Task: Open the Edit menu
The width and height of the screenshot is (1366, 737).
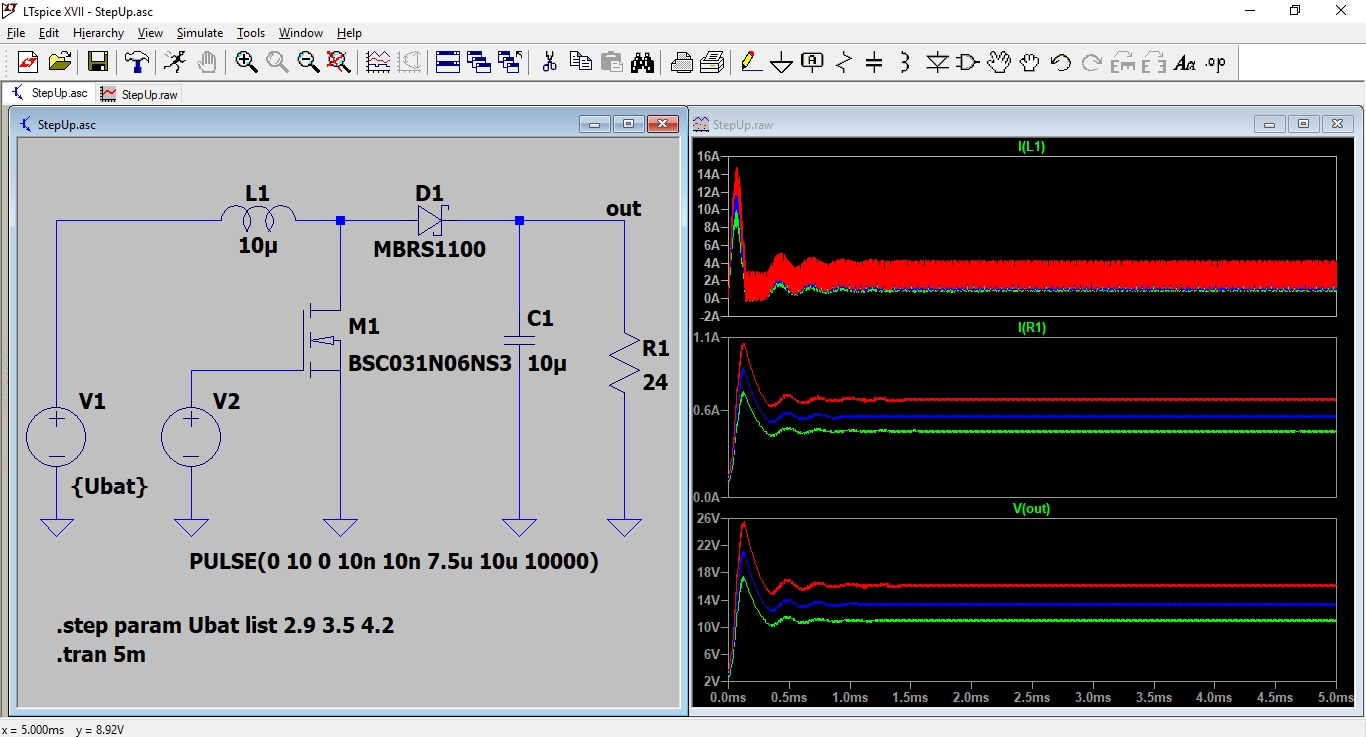Action: pyautogui.click(x=49, y=33)
